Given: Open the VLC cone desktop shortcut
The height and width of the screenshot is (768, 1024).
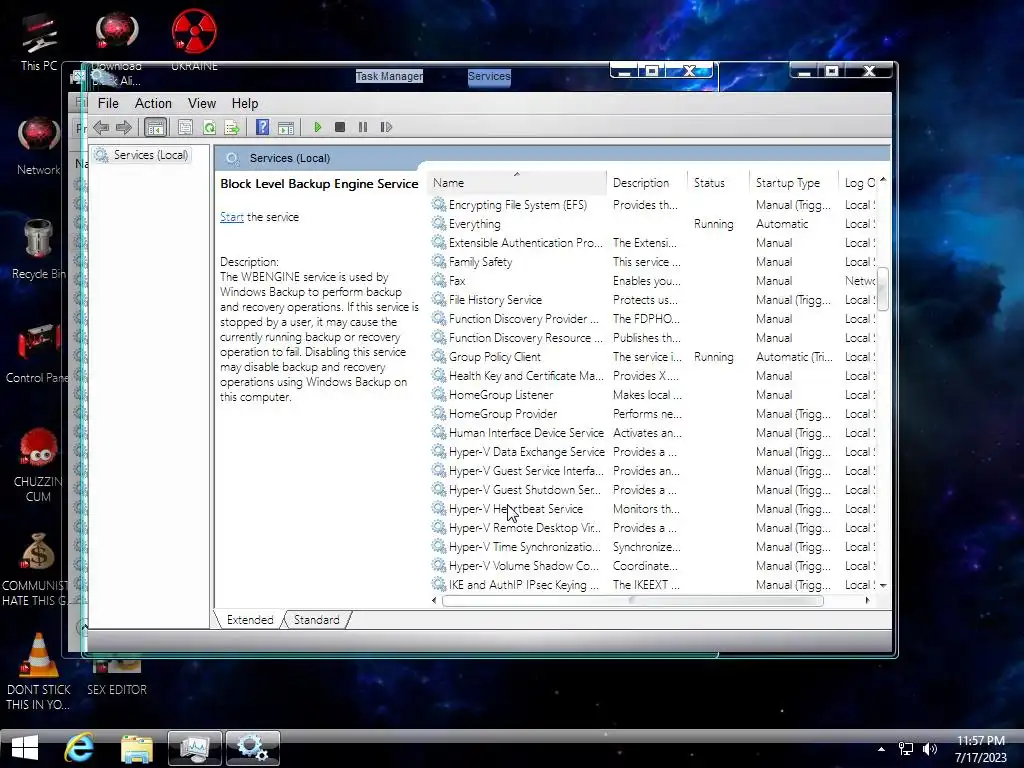Looking at the screenshot, I should tap(39, 671).
